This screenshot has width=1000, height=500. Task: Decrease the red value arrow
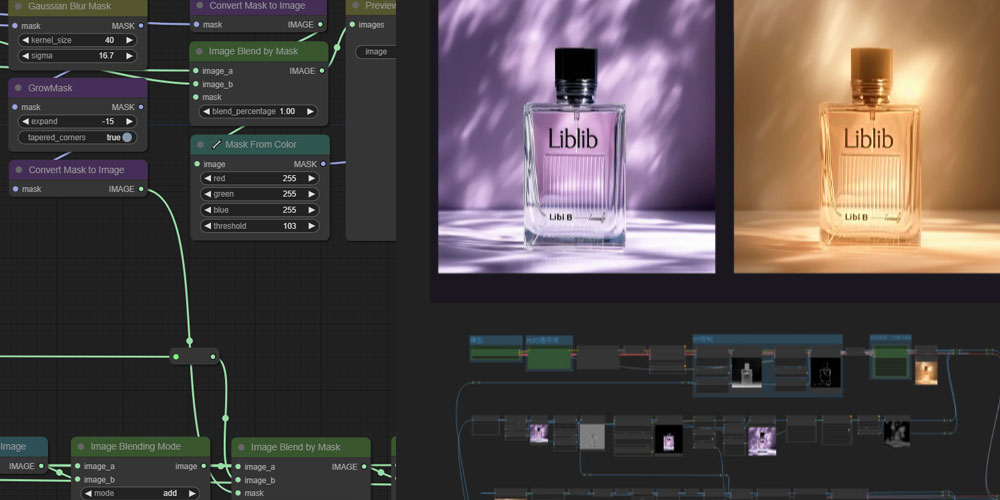pos(208,179)
